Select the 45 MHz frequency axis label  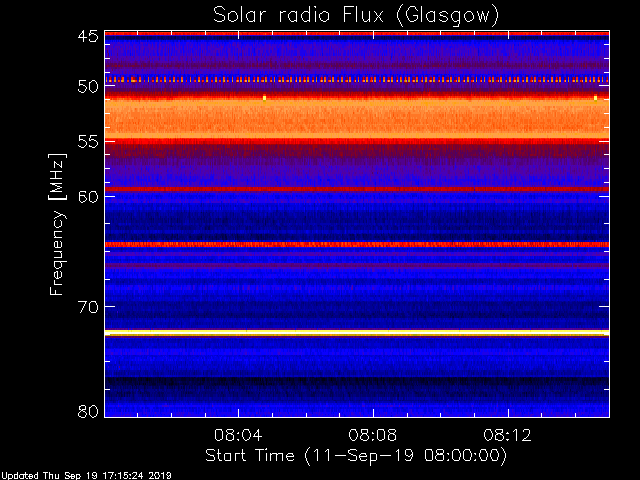[88, 36]
